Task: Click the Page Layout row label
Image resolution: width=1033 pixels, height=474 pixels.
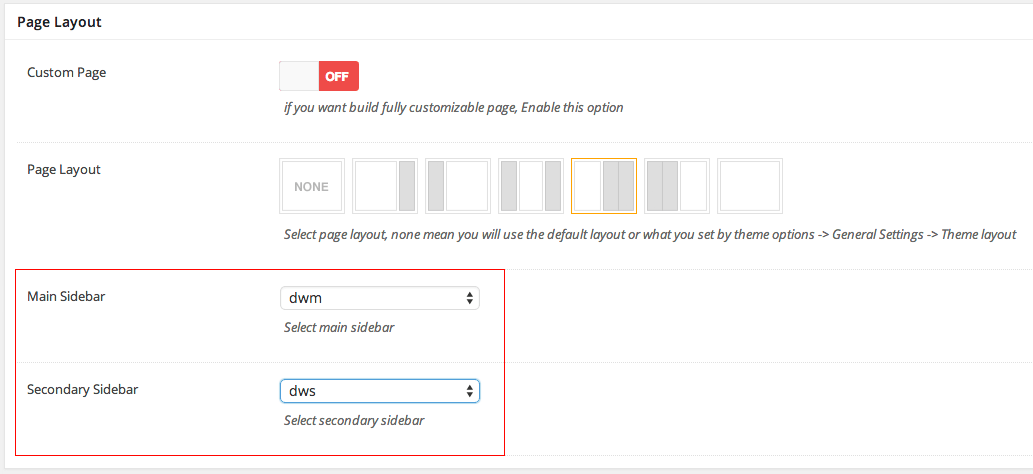Action: [x=64, y=169]
